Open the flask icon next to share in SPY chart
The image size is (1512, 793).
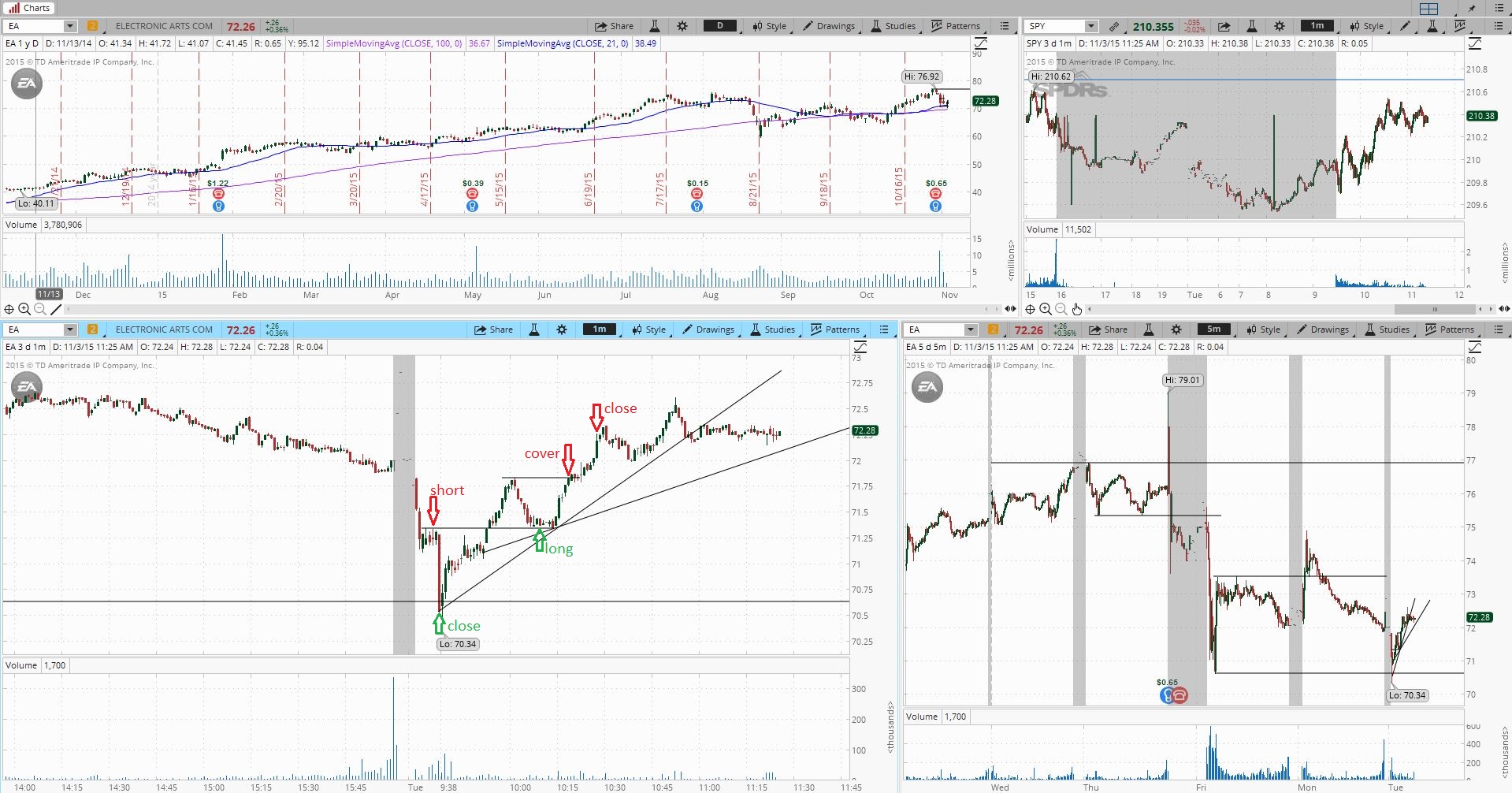click(x=1251, y=26)
